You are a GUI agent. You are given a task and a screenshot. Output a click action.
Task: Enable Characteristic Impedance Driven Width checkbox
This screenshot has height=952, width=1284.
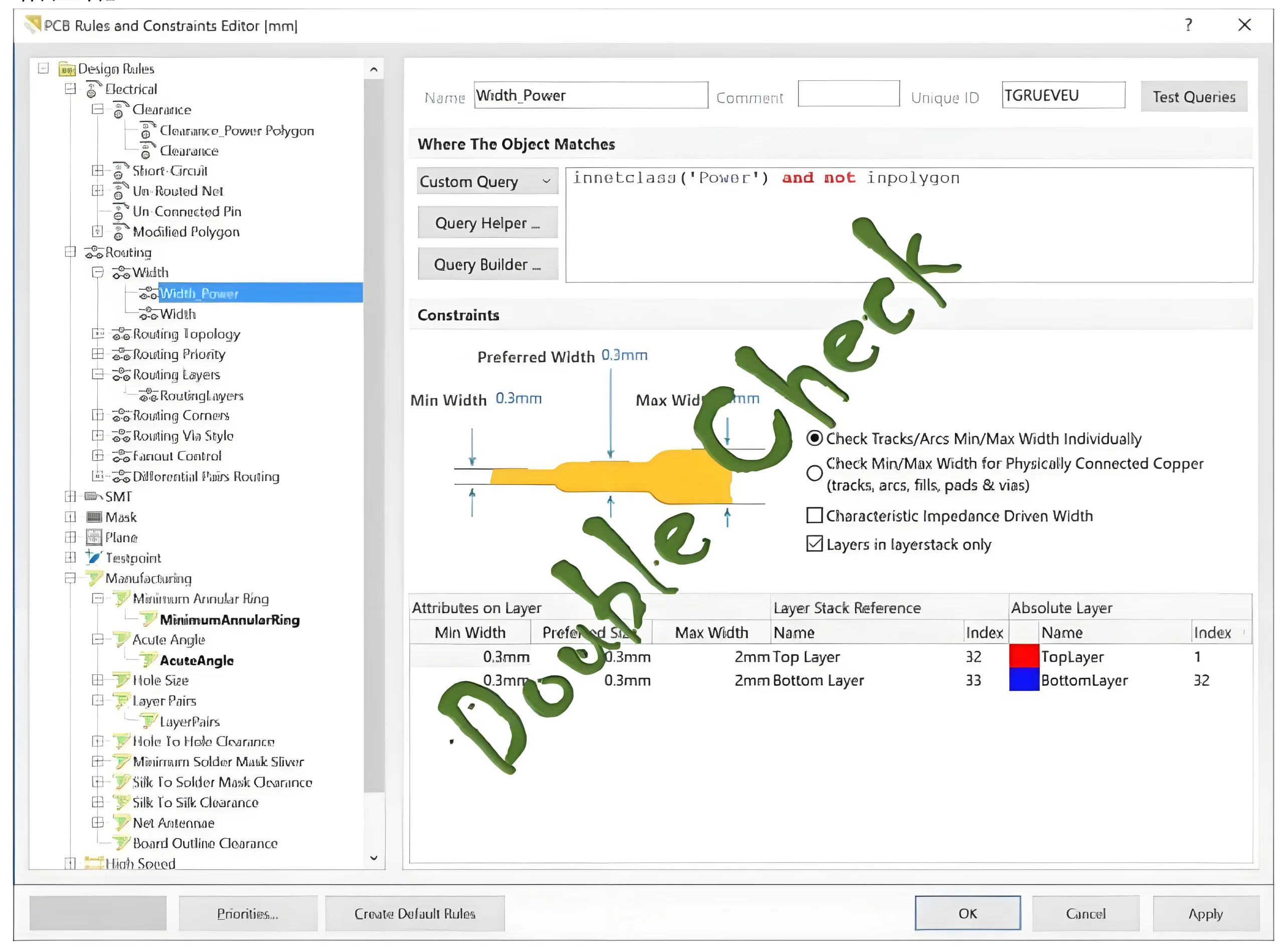point(814,515)
